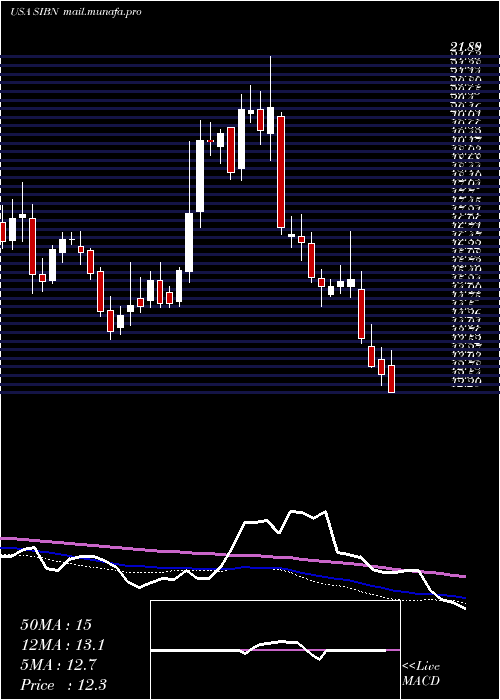
Task: Click the last red candlestick at the chart bottom
Action: [392, 379]
